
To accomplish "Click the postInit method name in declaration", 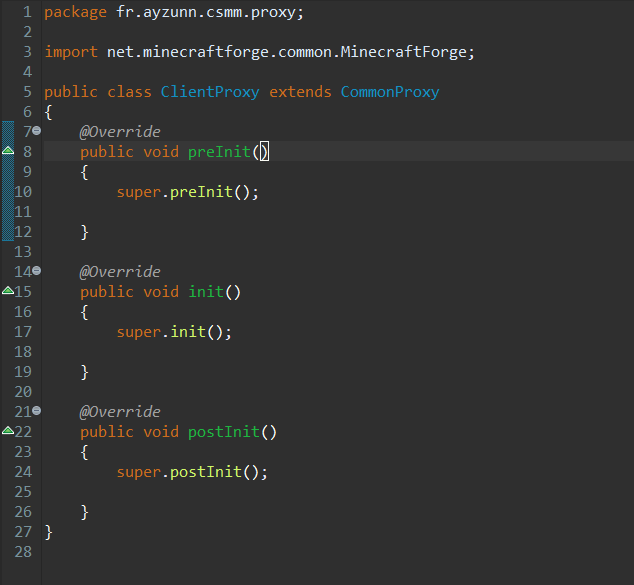I will pyautogui.click(x=223, y=431).
